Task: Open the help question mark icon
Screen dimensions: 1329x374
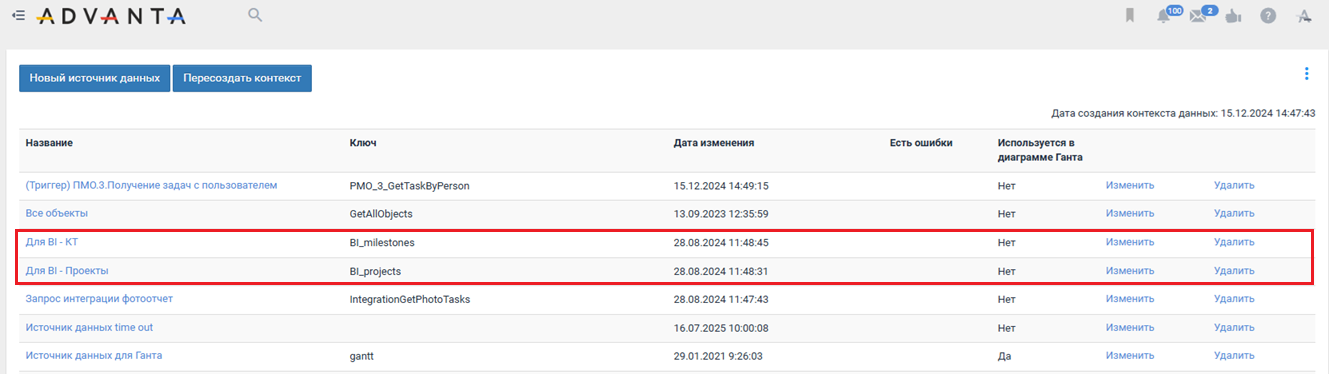Action: (x=1268, y=16)
